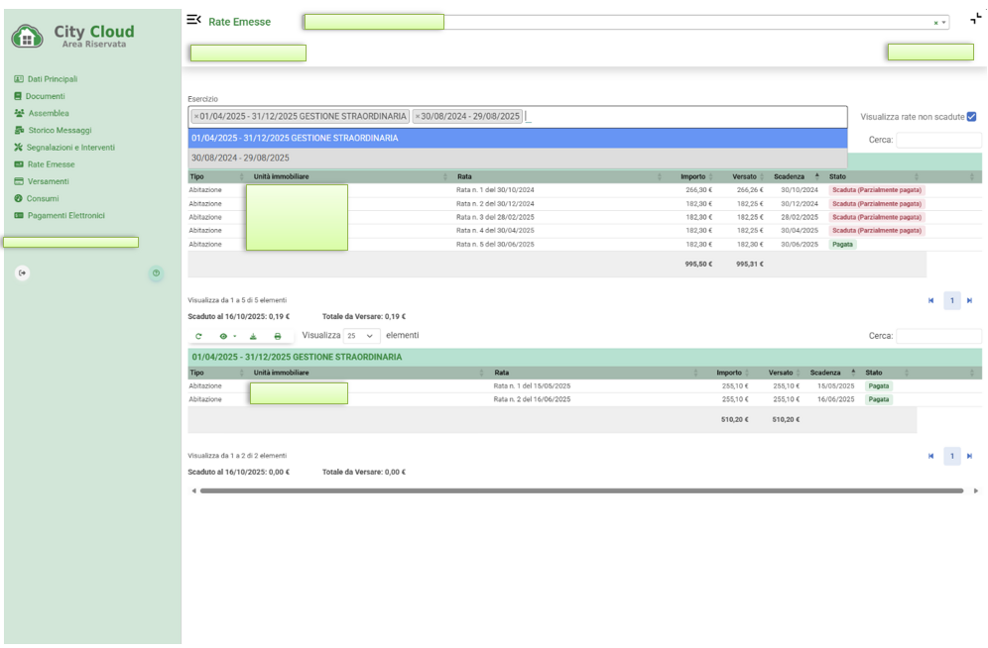Open Dati Principali menu item
988x648 pixels.
pos(52,79)
